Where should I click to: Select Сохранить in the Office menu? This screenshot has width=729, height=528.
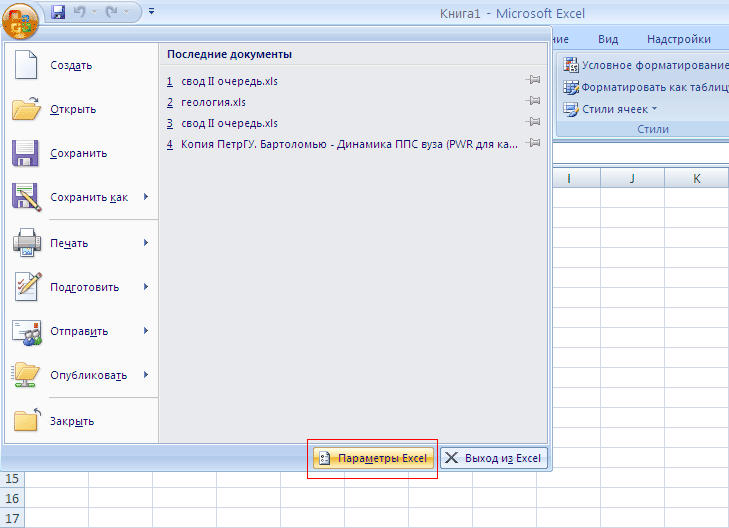(81, 153)
